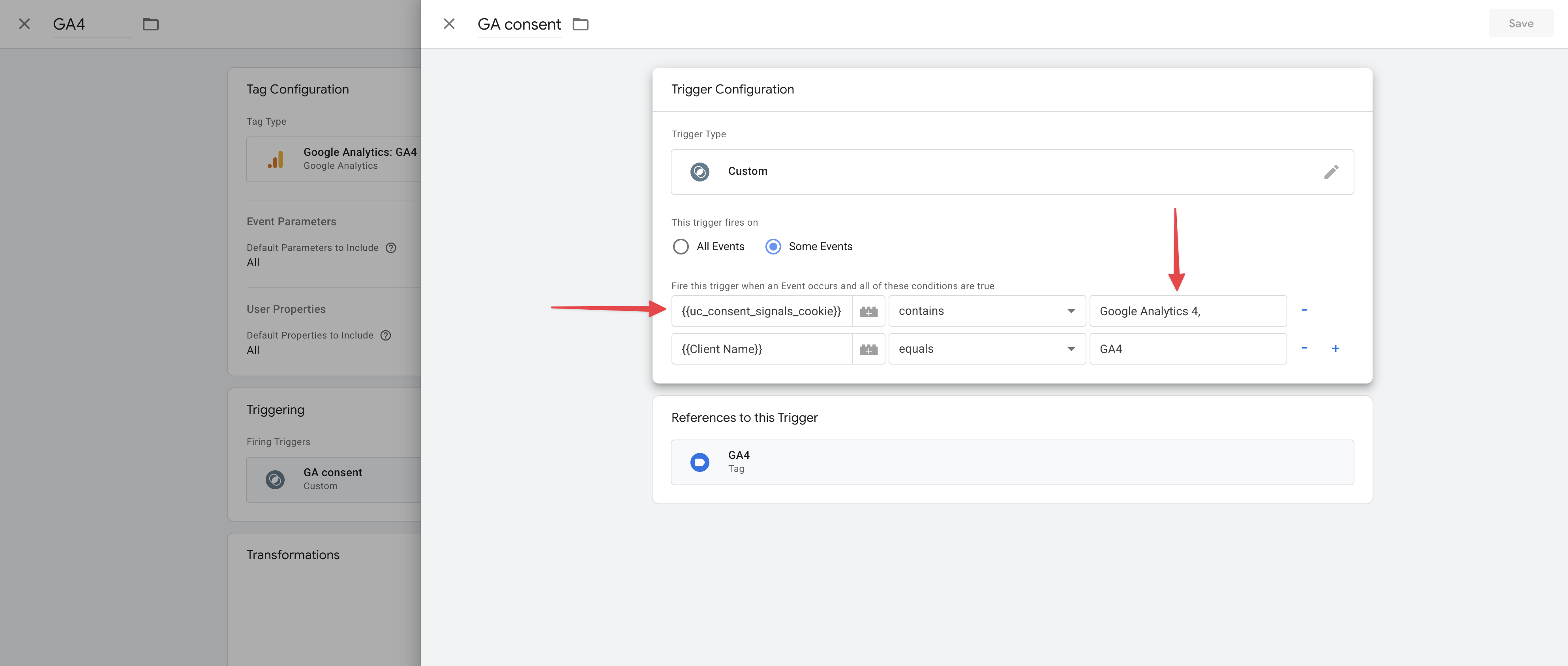Click the References to this Trigger heading
This screenshot has width=1568, height=666.
(x=745, y=418)
